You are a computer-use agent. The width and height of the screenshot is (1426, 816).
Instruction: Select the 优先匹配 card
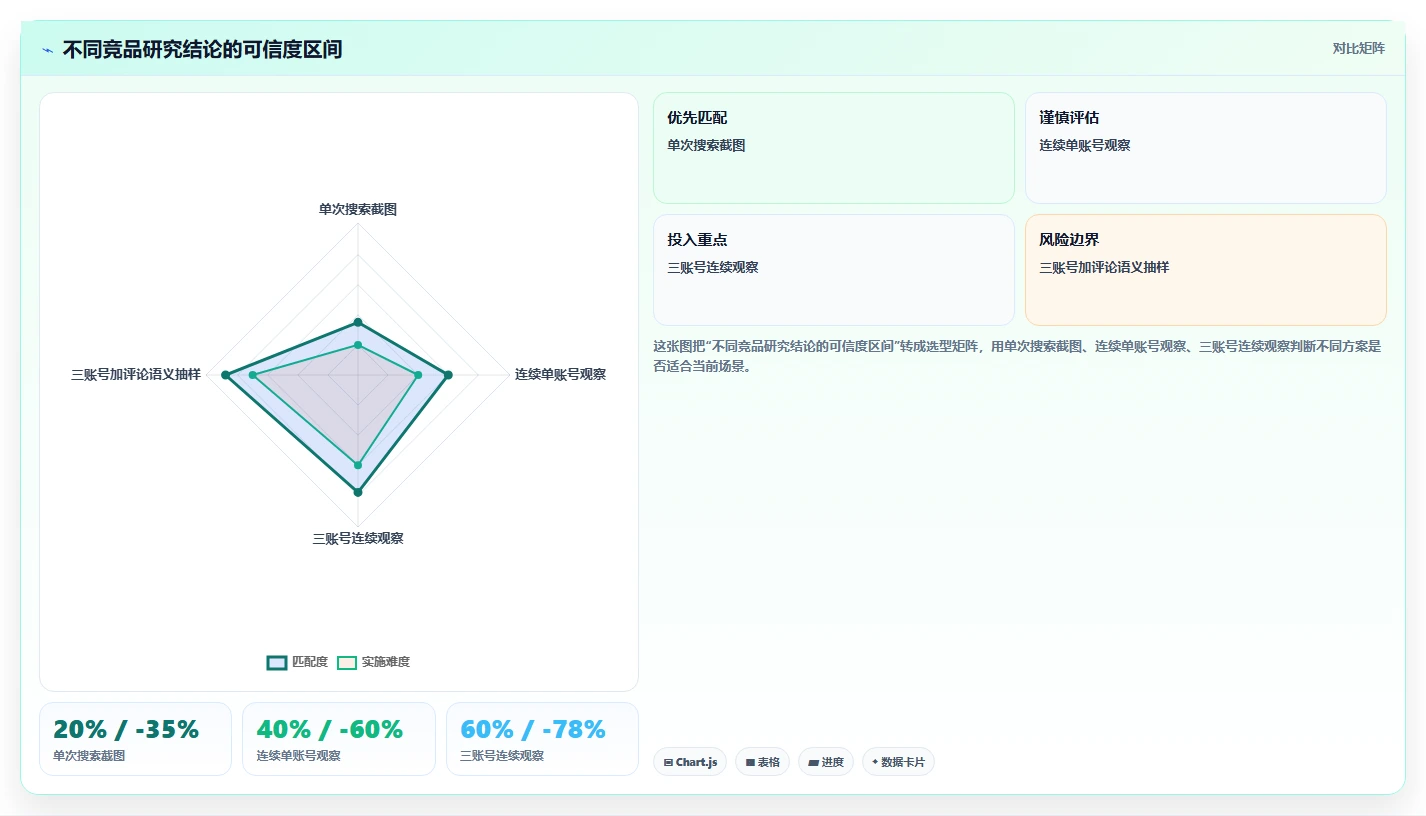click(x=834, y=148)
